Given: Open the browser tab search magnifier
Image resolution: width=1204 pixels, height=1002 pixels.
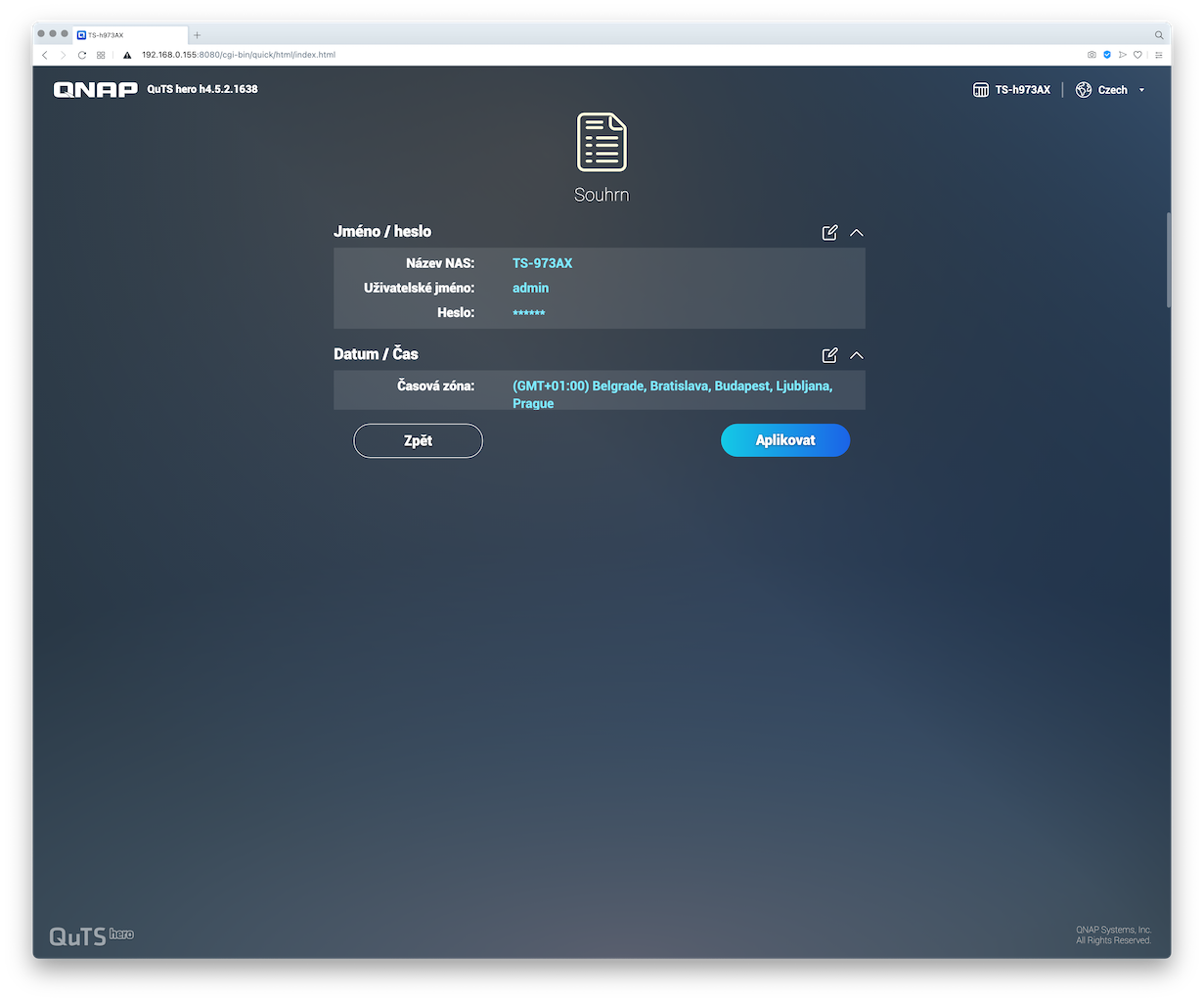Looking at the screenshot, I should pos(1159,35).
